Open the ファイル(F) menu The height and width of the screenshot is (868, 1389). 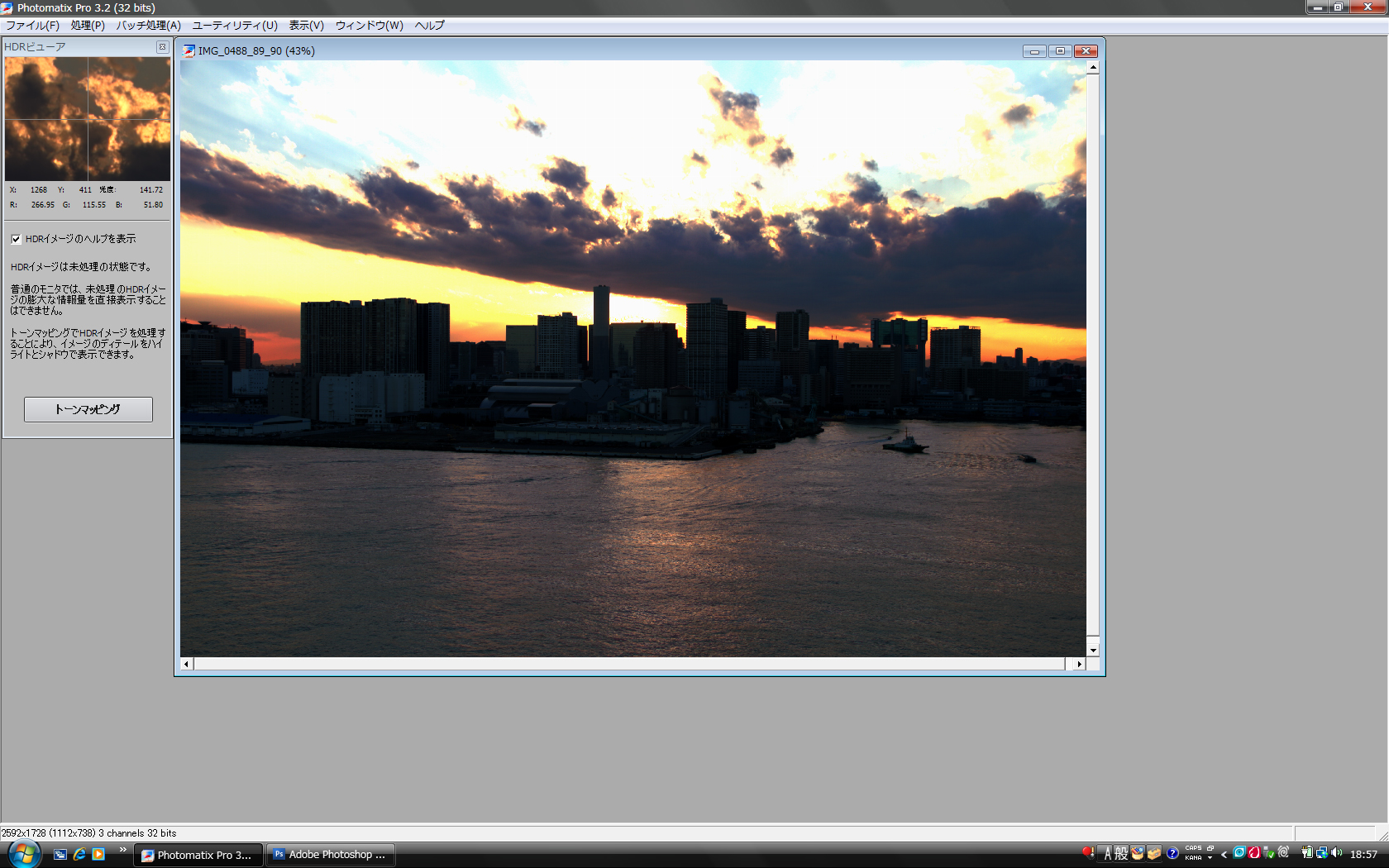[32, 26]
